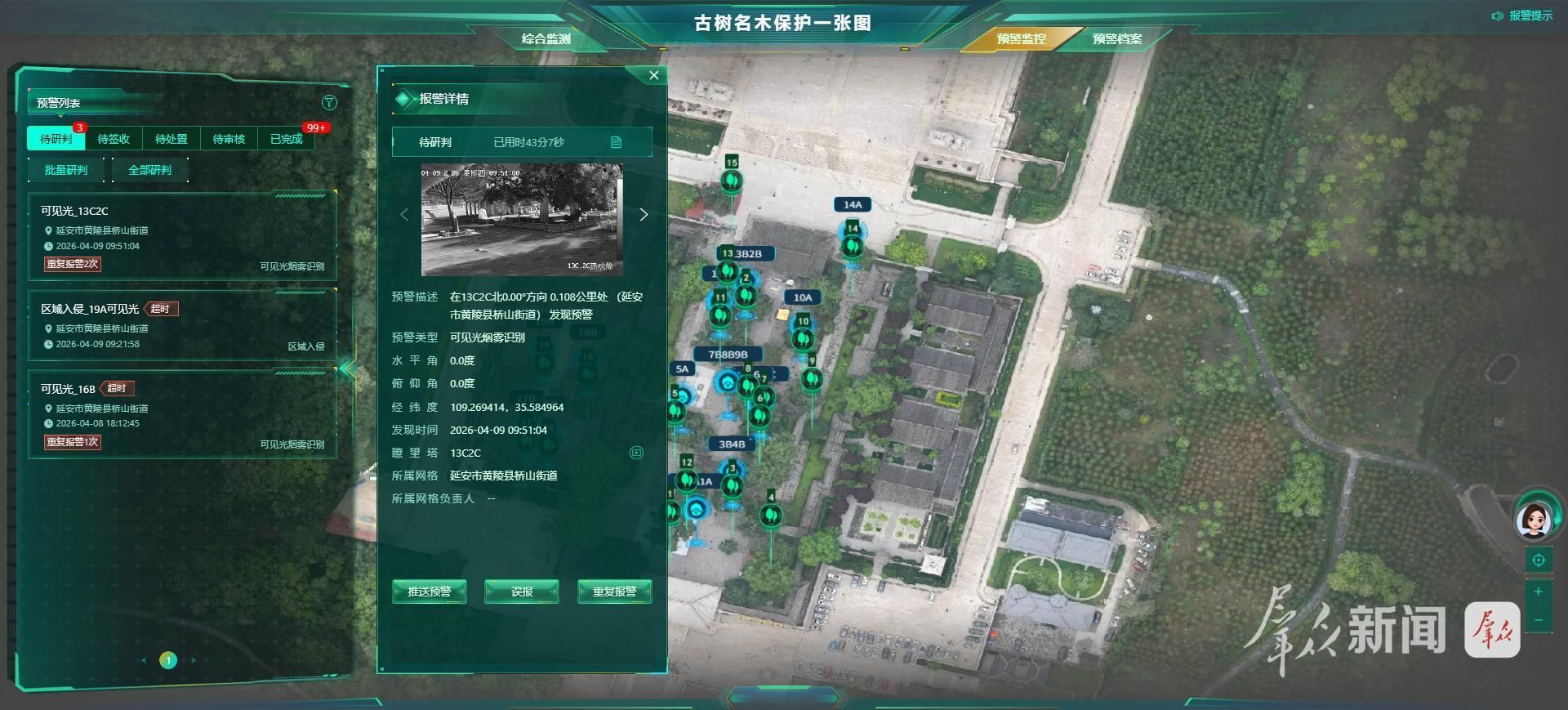
Task: Collapse the left panel with arrow handle
Action: point(348,368)
